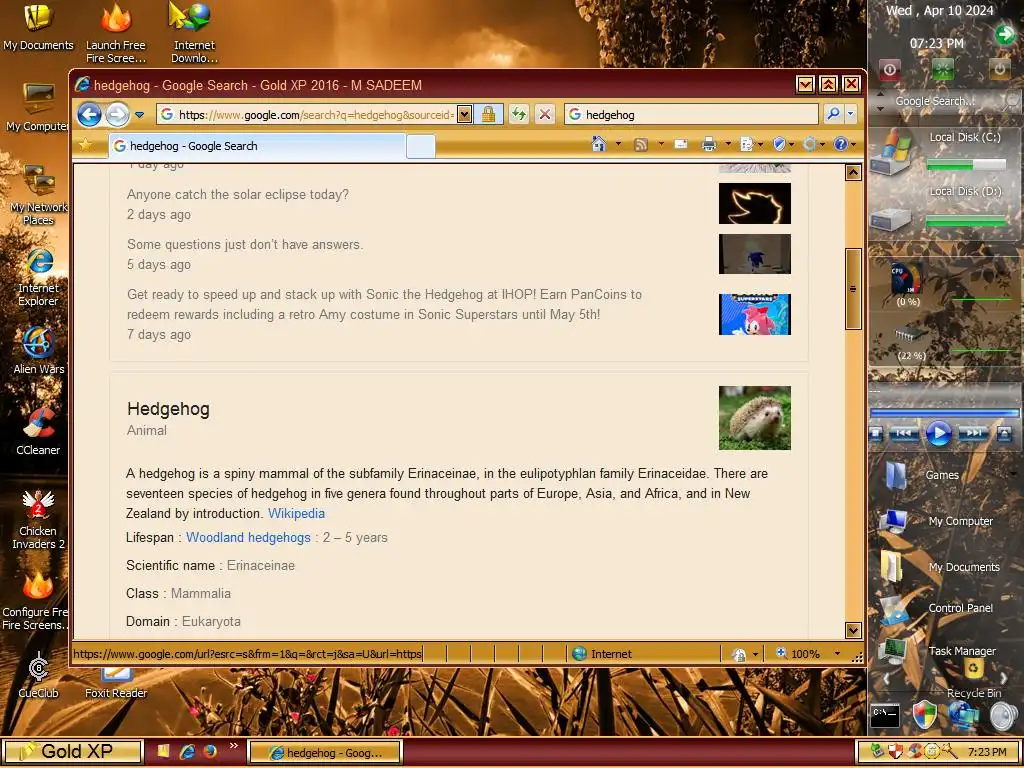The image size is (1024, 768).
Task: Click the magnifier Search button in toolbar
Action: click(833, 114)
